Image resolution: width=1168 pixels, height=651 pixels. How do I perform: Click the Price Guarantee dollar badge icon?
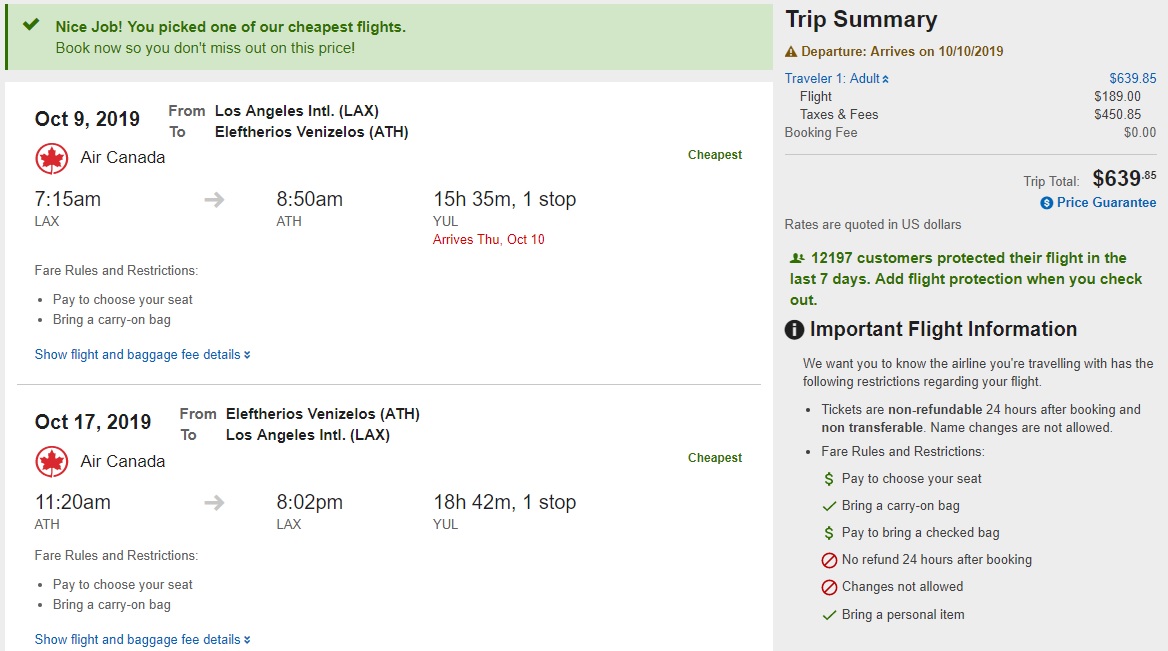[x=1046, y=203]
